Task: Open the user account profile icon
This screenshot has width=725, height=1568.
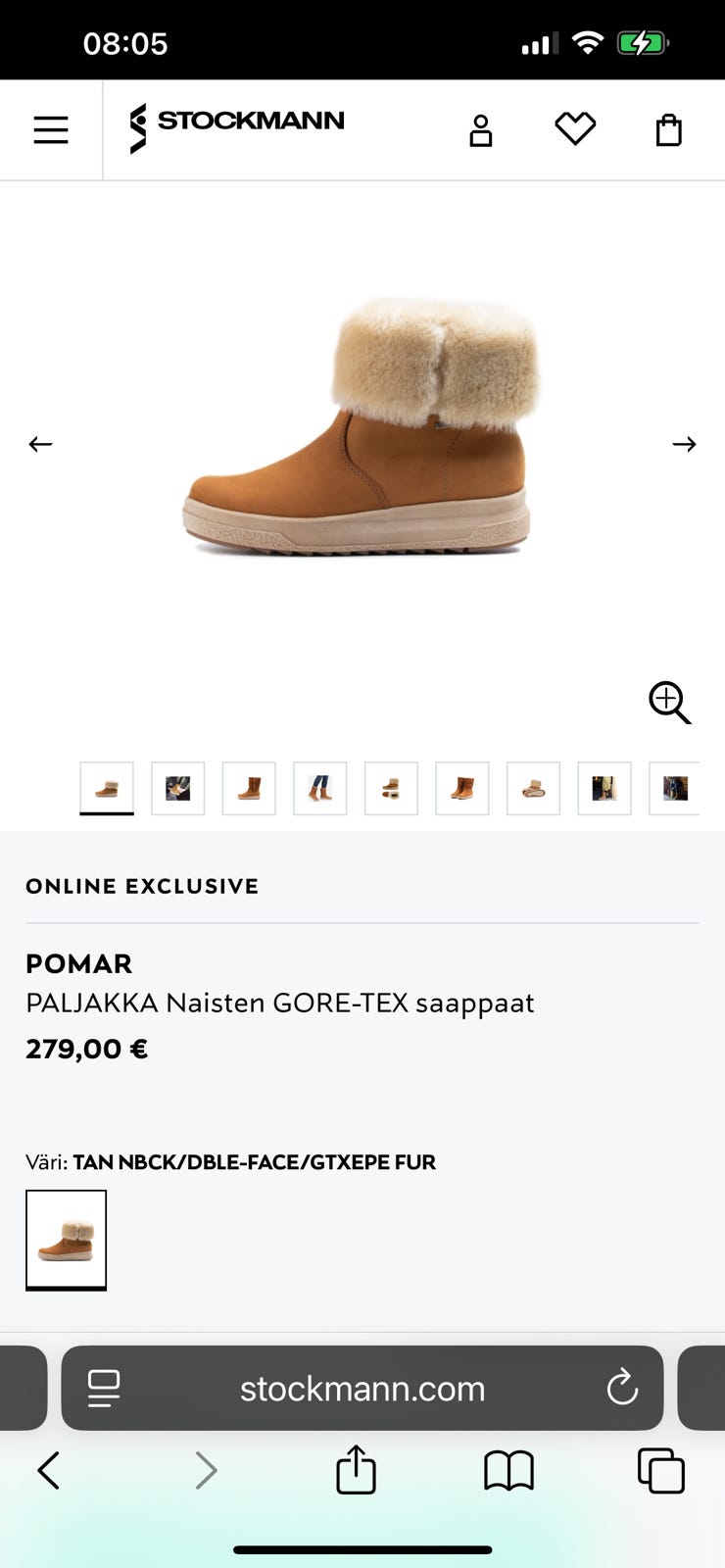Action: 480,129
